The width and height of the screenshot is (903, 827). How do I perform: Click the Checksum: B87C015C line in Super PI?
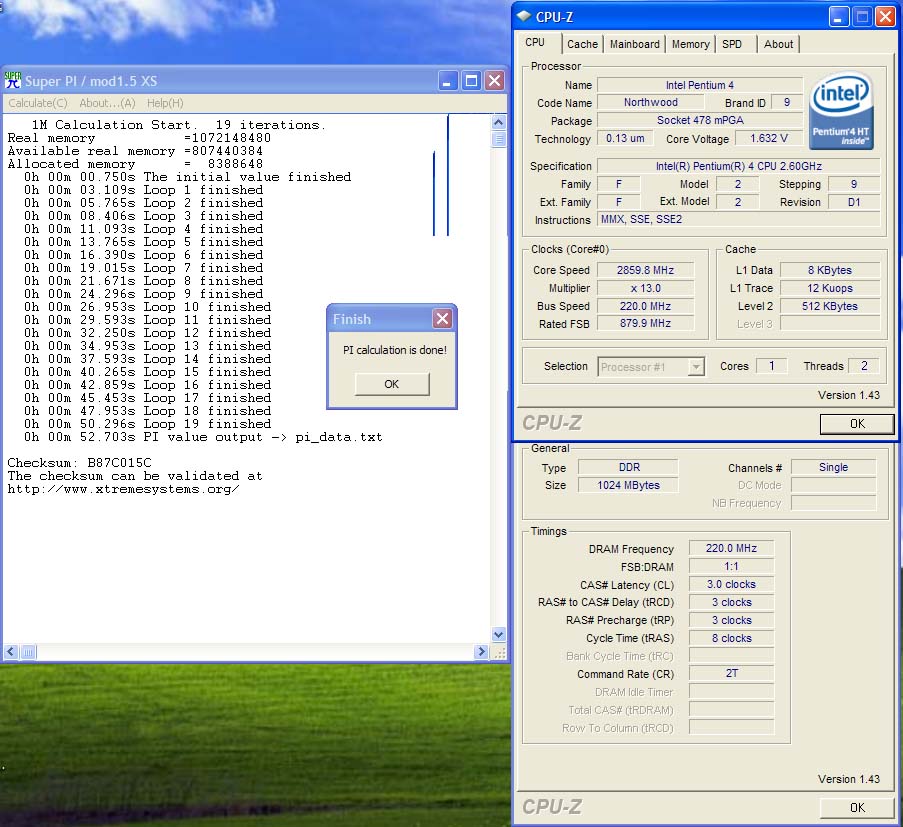point(79,463)
